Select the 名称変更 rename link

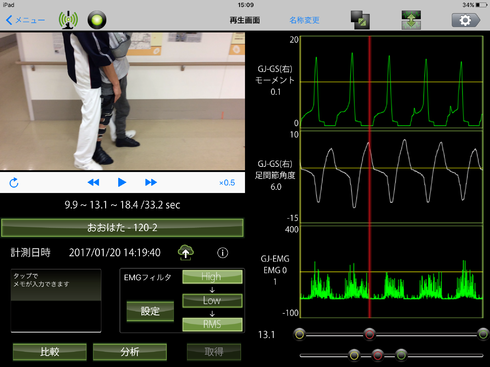(304, 20)
